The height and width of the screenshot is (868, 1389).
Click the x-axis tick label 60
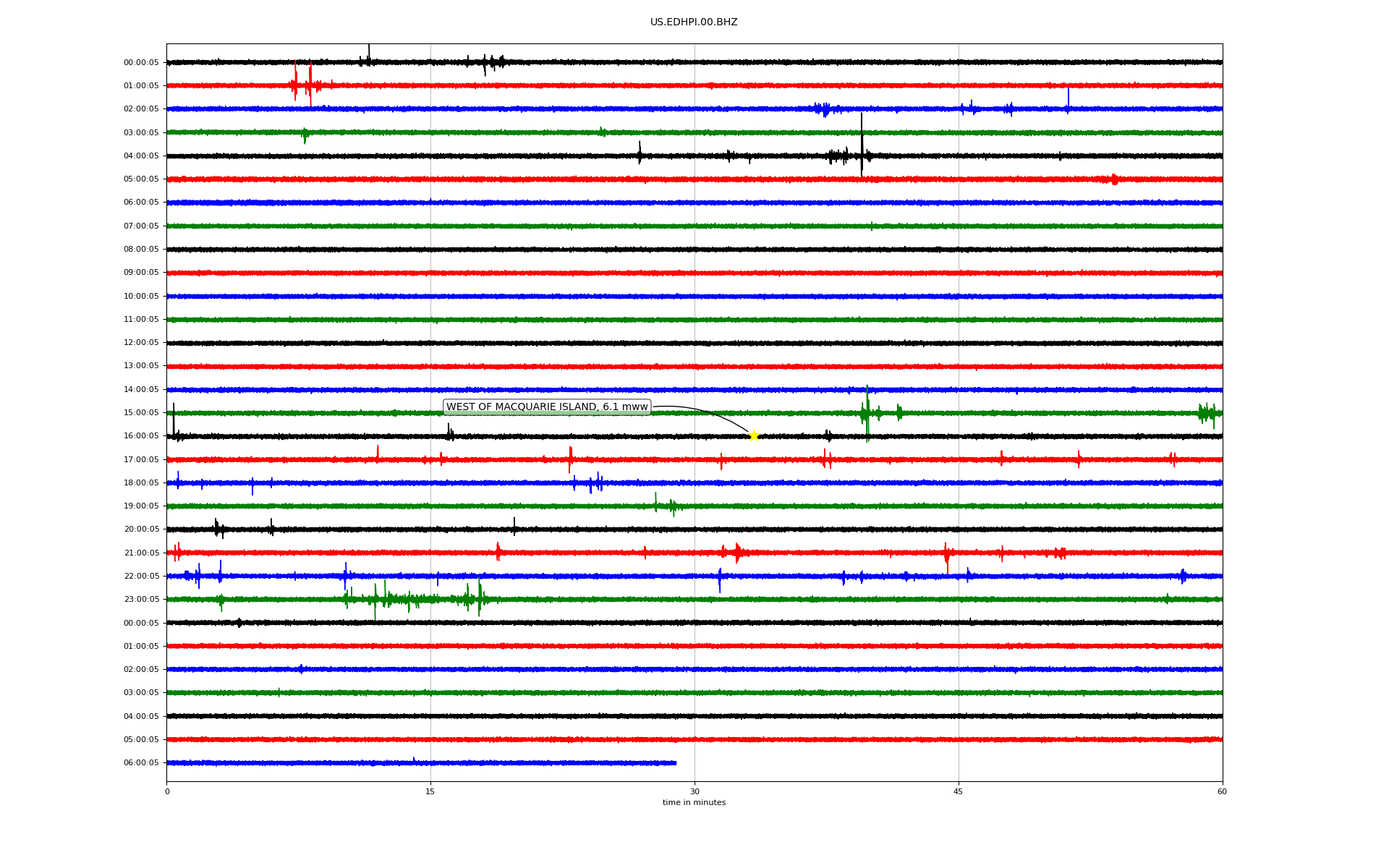(x=1222, y=791)
